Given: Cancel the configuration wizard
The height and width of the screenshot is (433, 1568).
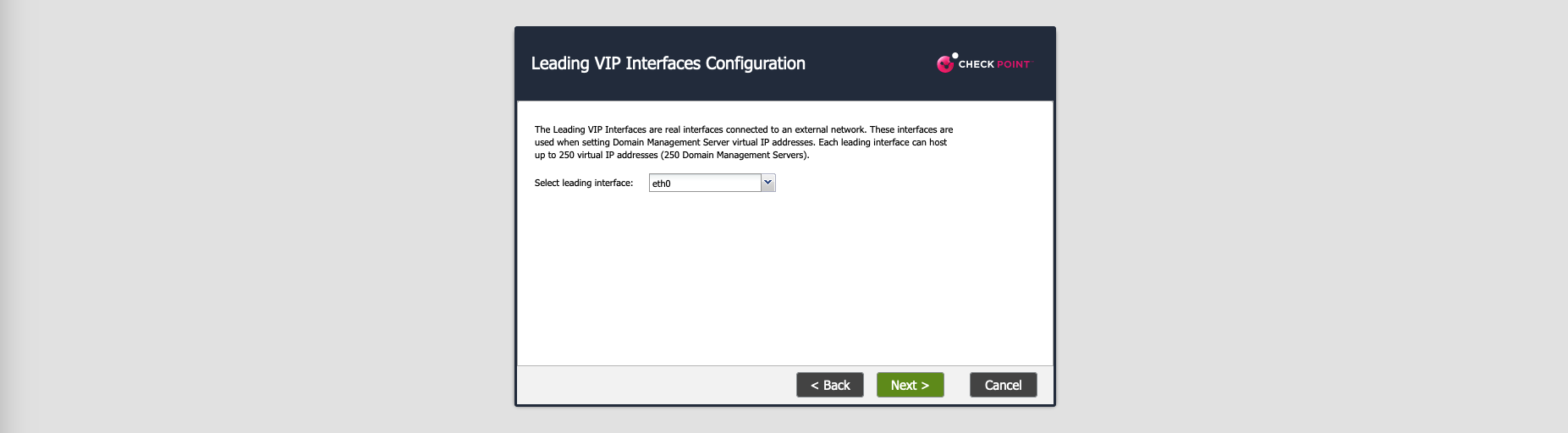Looking at the screenshot, I should tap(1003, 385).
